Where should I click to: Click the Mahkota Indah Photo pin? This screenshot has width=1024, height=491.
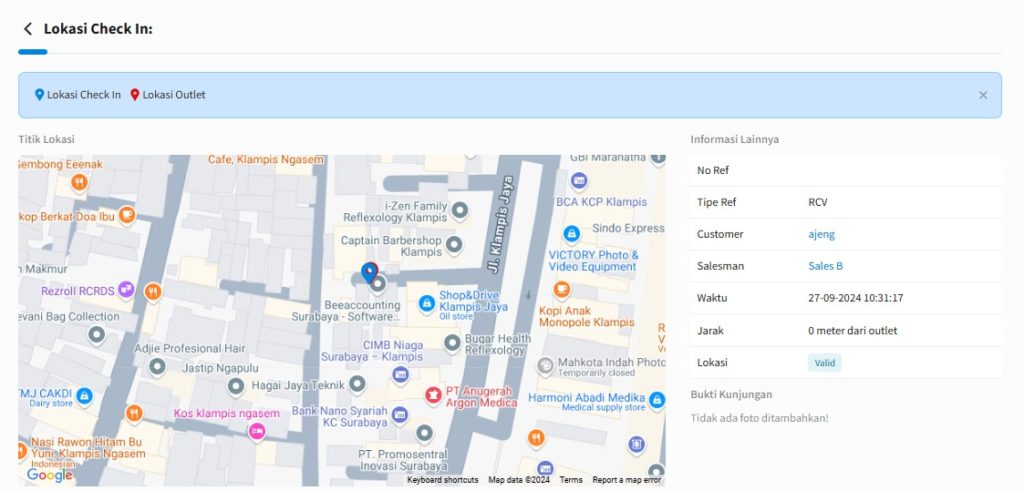coord(545,366)
